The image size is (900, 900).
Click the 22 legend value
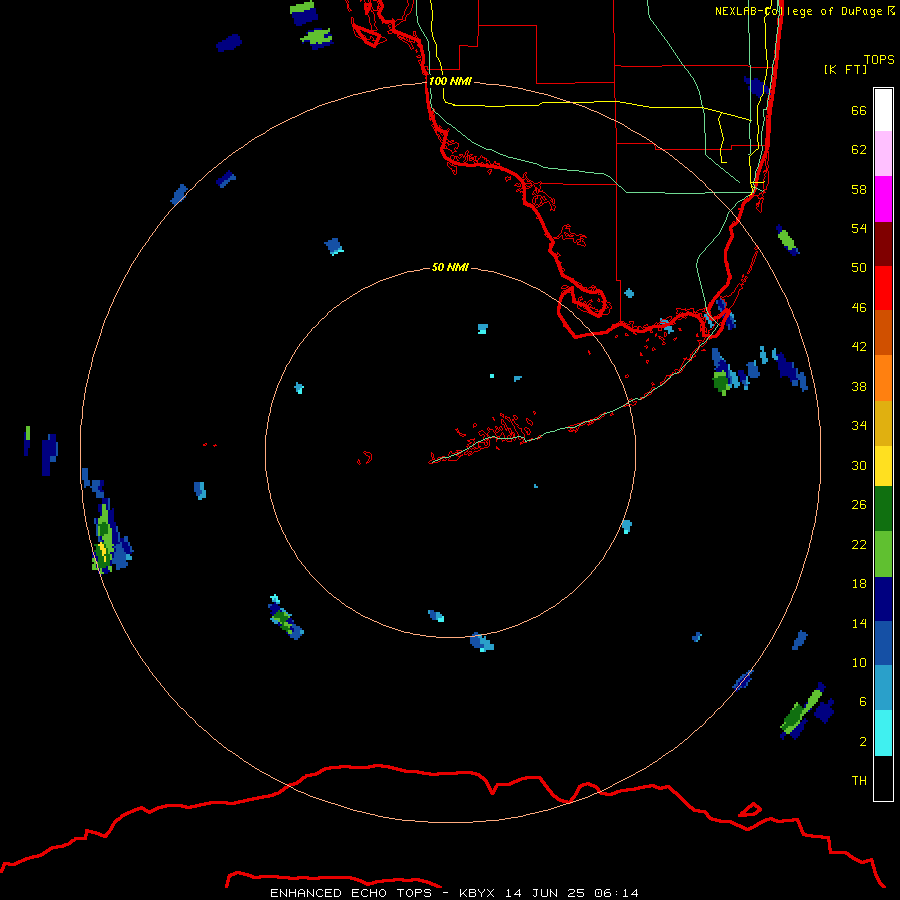[859, 545]
